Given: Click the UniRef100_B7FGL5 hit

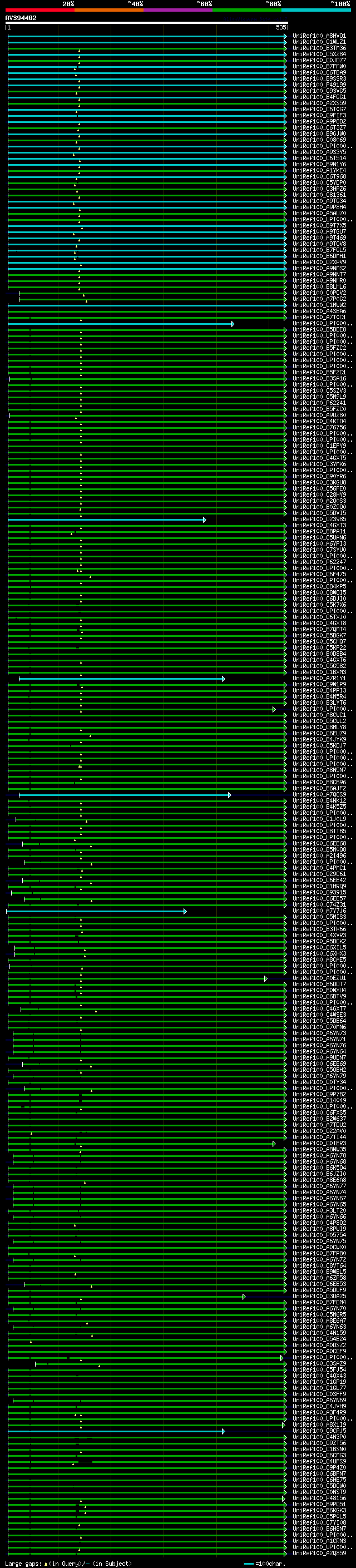Looking at the screenshot, I should click(319, 250).
